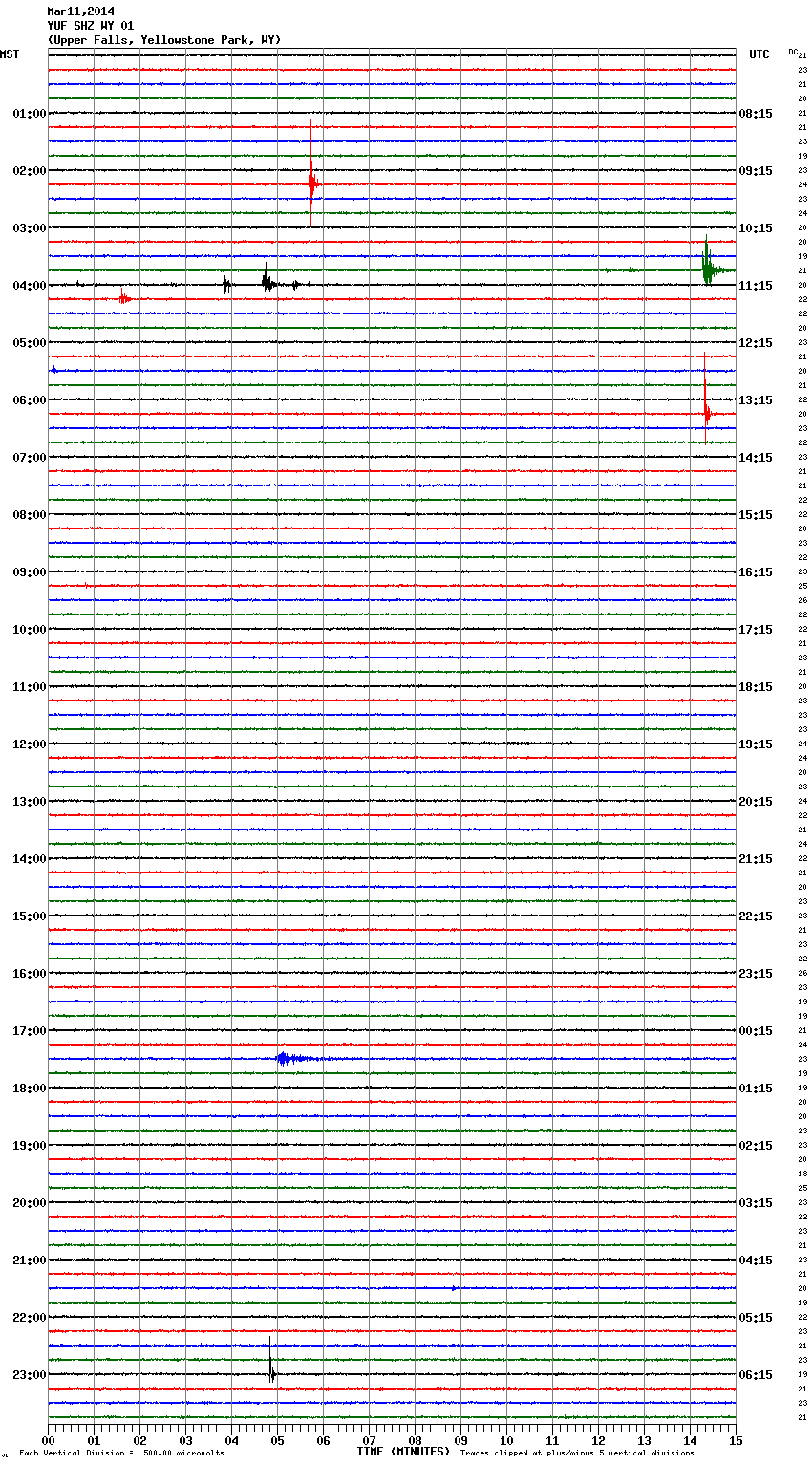Image resolution: width=812 pixels, height=1466 pixels.
Task: Select the 03:00 MST row label
Action: [x=30, y=228]
